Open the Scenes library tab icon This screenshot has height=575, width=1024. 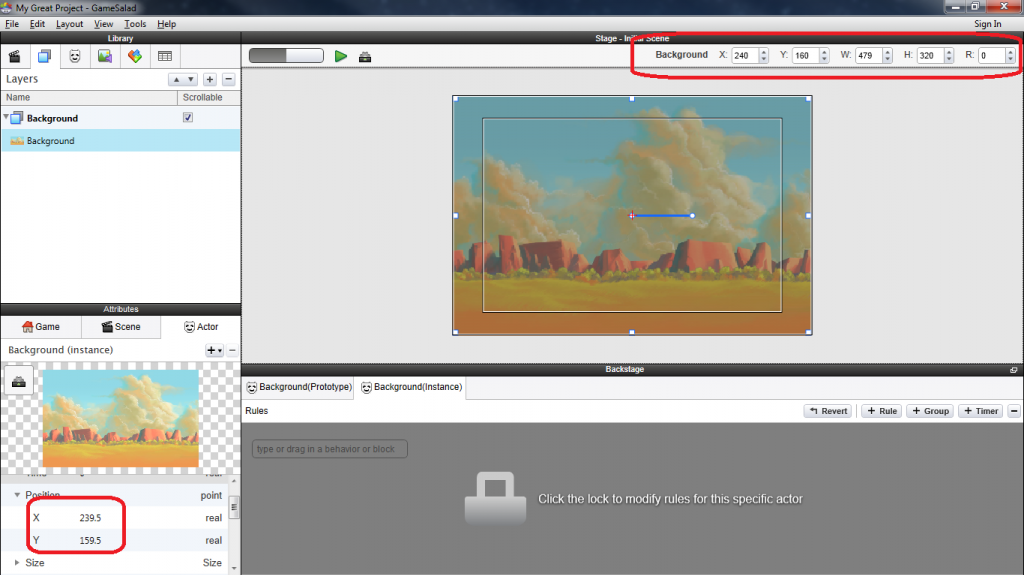(x=14, y=56)
